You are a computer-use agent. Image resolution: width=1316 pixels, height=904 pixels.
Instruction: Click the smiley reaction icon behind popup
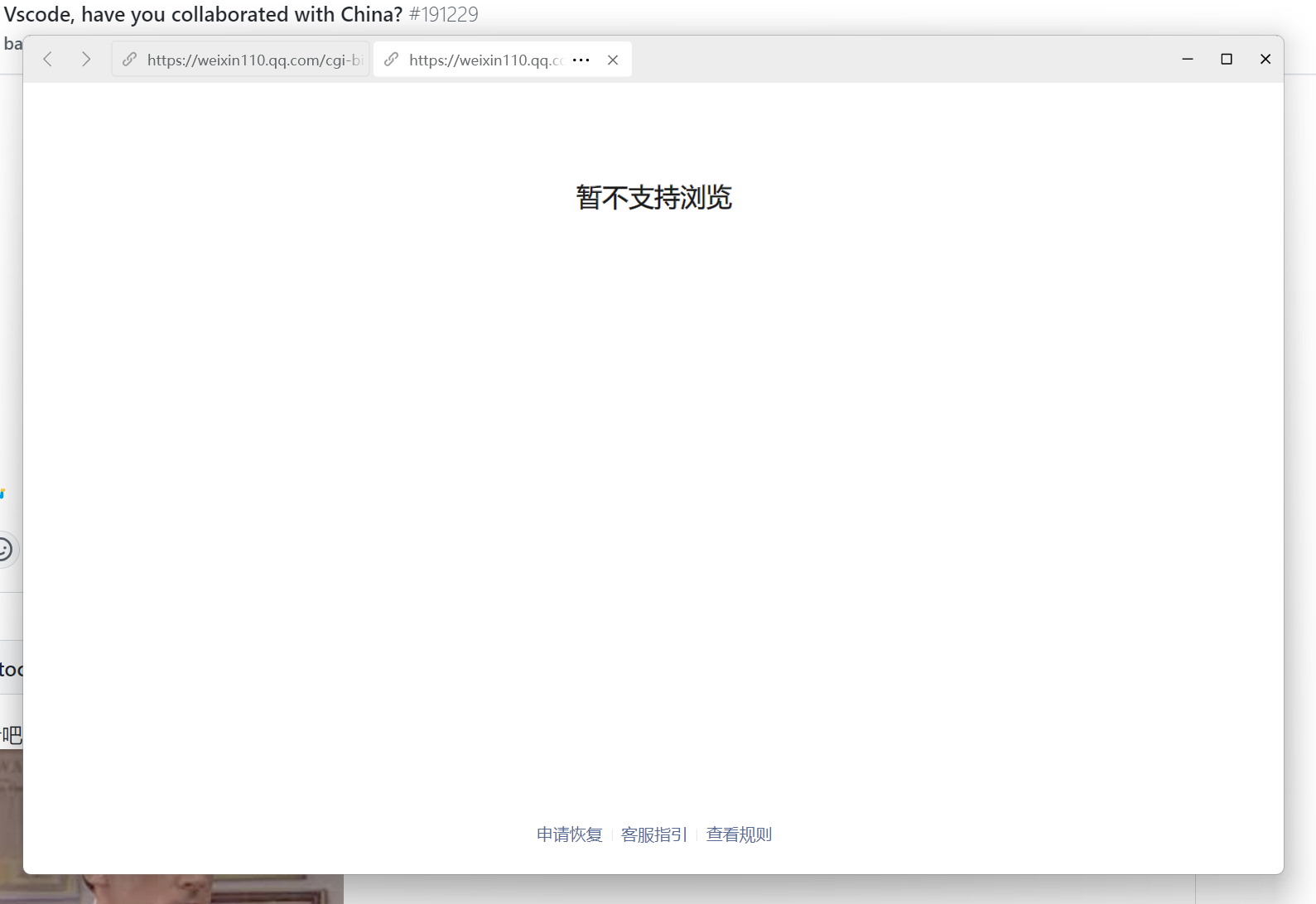pos(6,550)
